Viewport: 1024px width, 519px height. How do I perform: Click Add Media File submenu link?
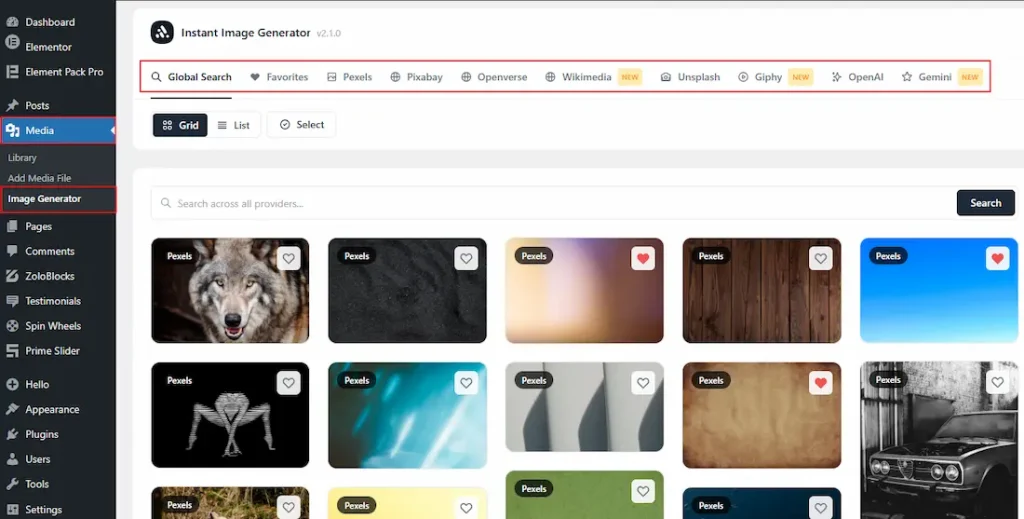[39, 178]
